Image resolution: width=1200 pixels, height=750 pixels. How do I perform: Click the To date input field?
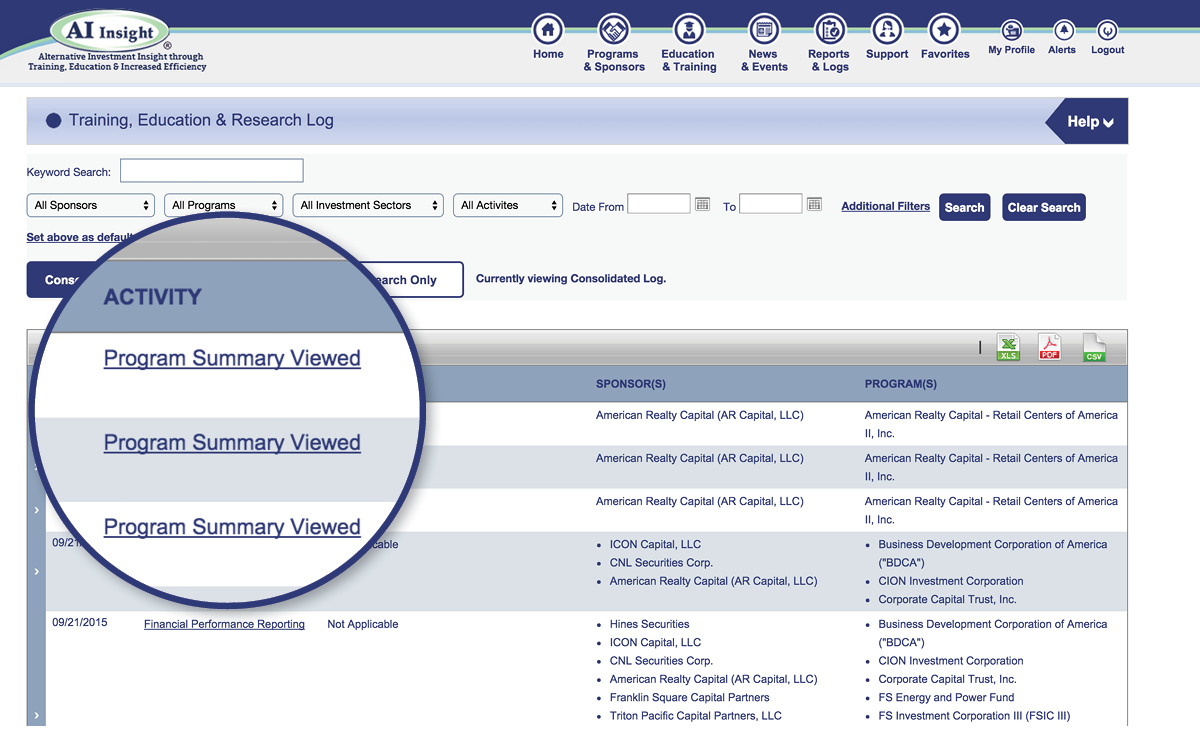click(771, 204)
